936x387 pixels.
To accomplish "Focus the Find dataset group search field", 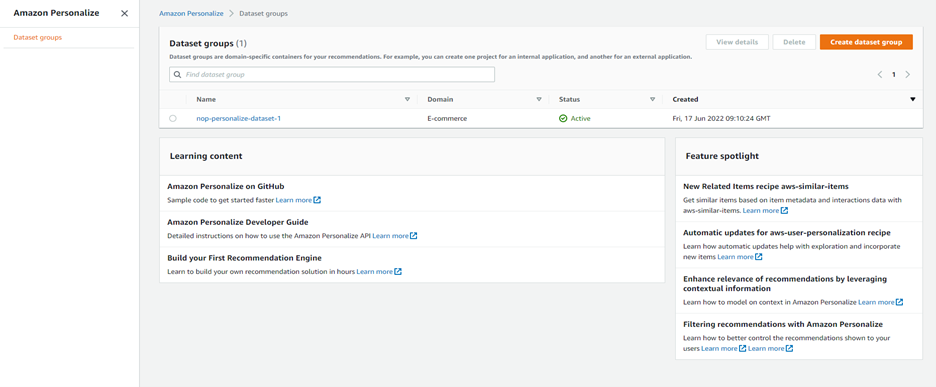I will [x=332, y=75].
